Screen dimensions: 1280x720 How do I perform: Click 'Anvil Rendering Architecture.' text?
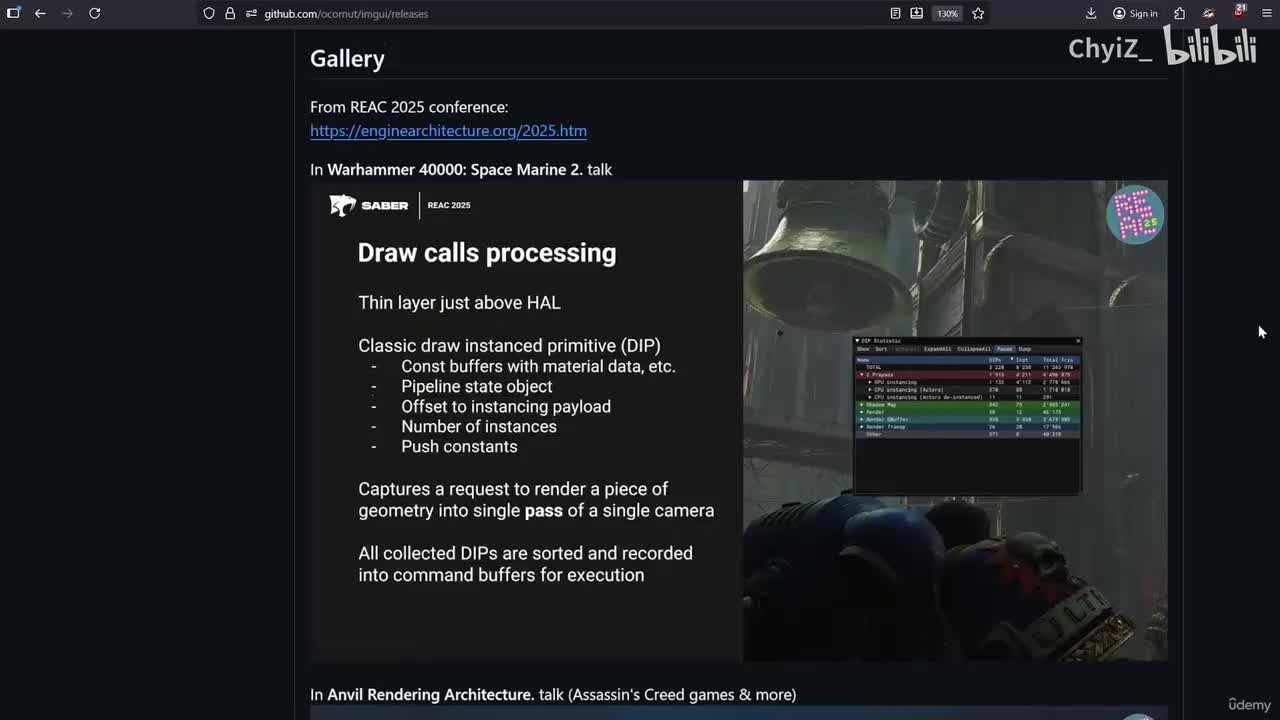(431, 694)
